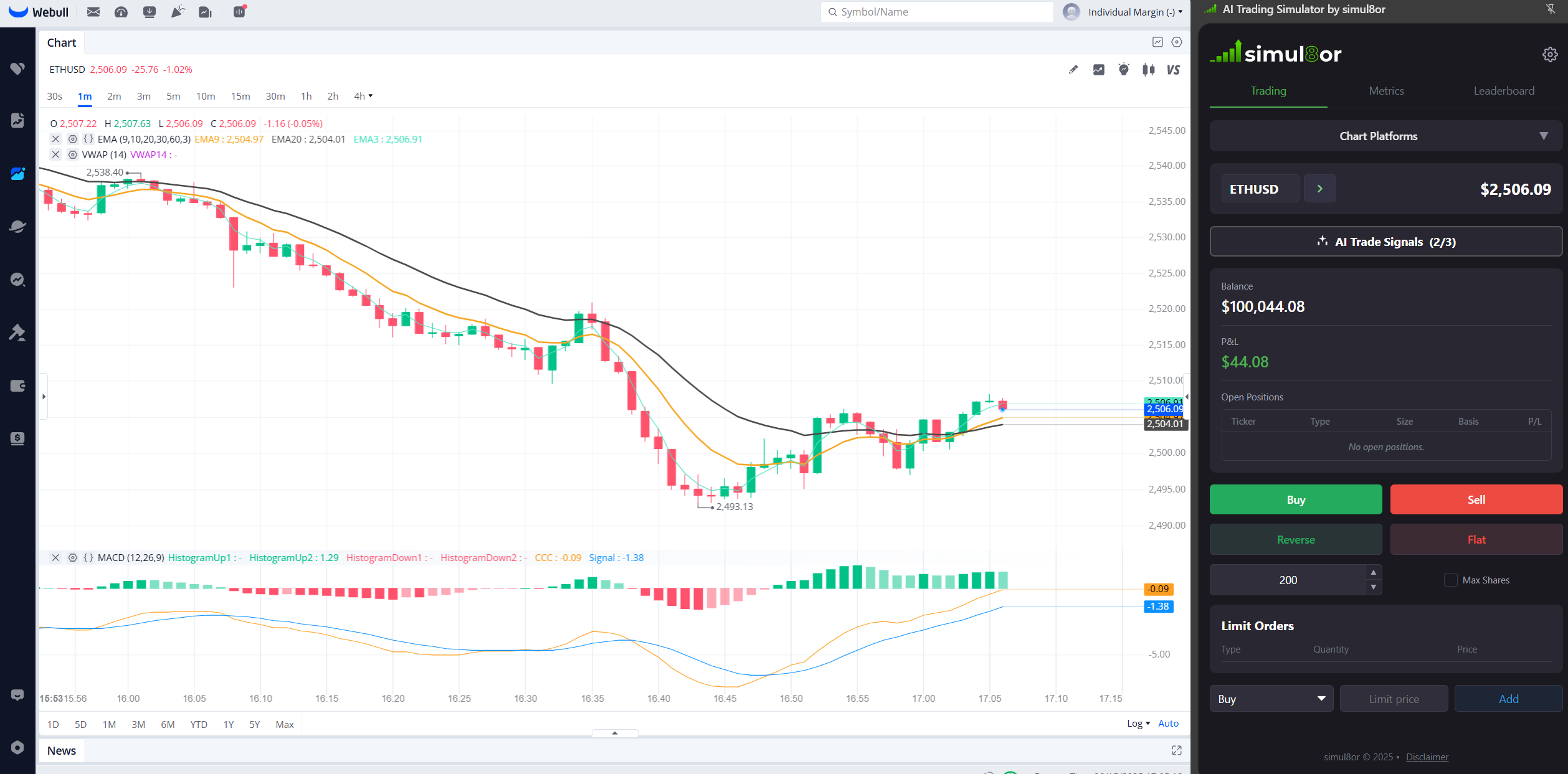
Task: Open the wallet sidebar icon
Action: tap(17, 386)
